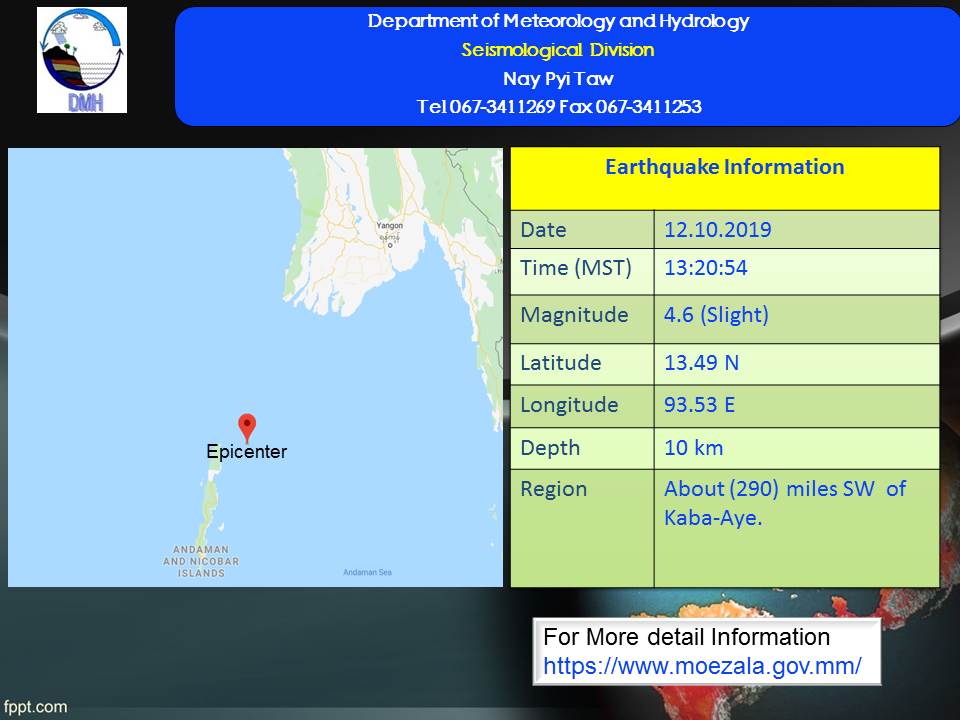The height and width of the screenshot is (720, 960).
Task: Click the yellow Seismological Division text
Action: pos(558,50)
